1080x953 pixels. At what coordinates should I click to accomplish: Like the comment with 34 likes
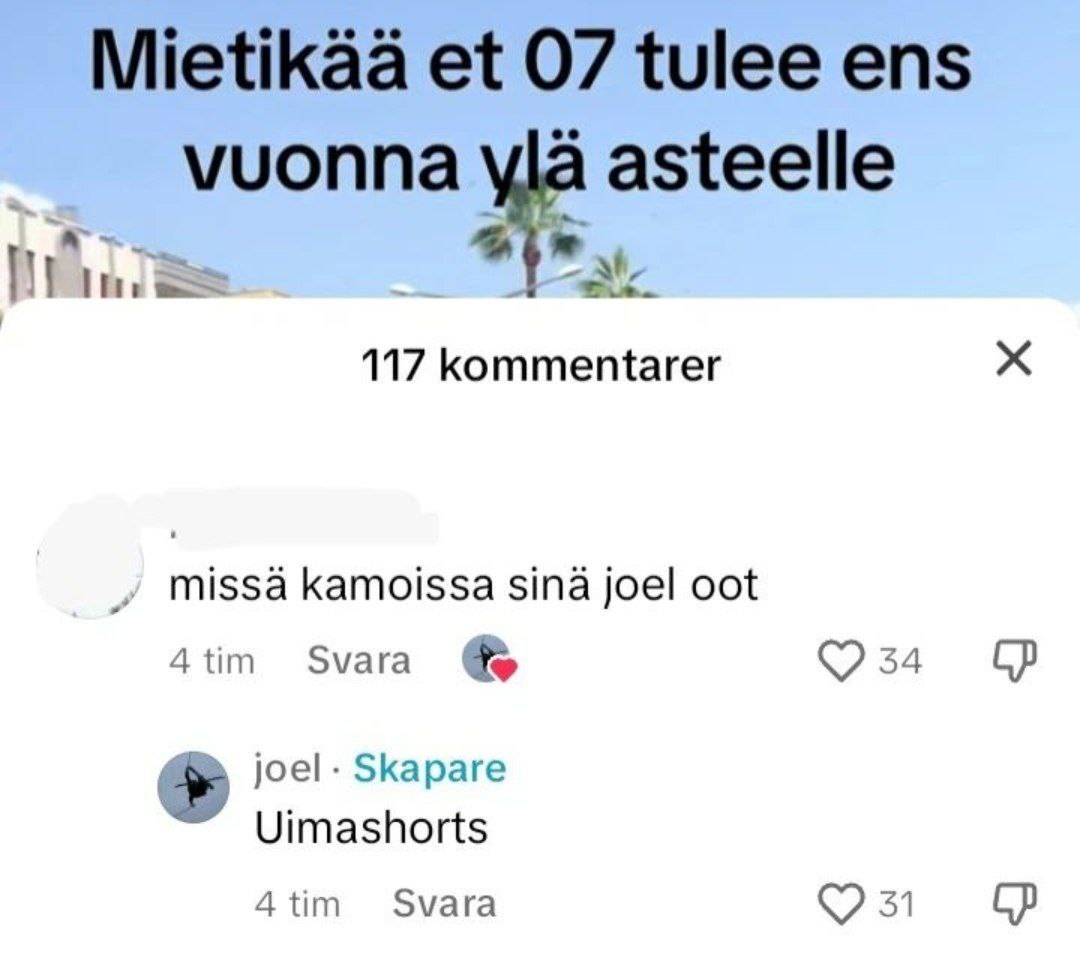(840, 661)
